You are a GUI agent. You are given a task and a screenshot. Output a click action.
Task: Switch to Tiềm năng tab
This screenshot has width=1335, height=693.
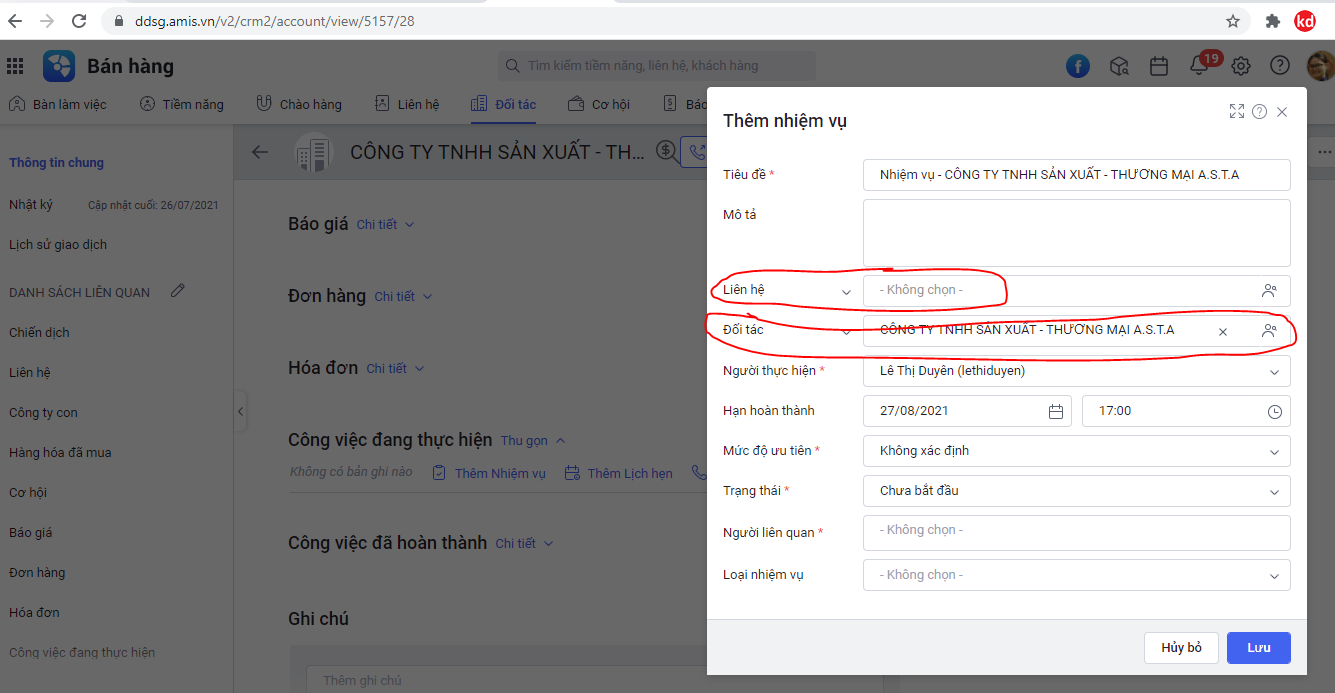tap(182, 104)
